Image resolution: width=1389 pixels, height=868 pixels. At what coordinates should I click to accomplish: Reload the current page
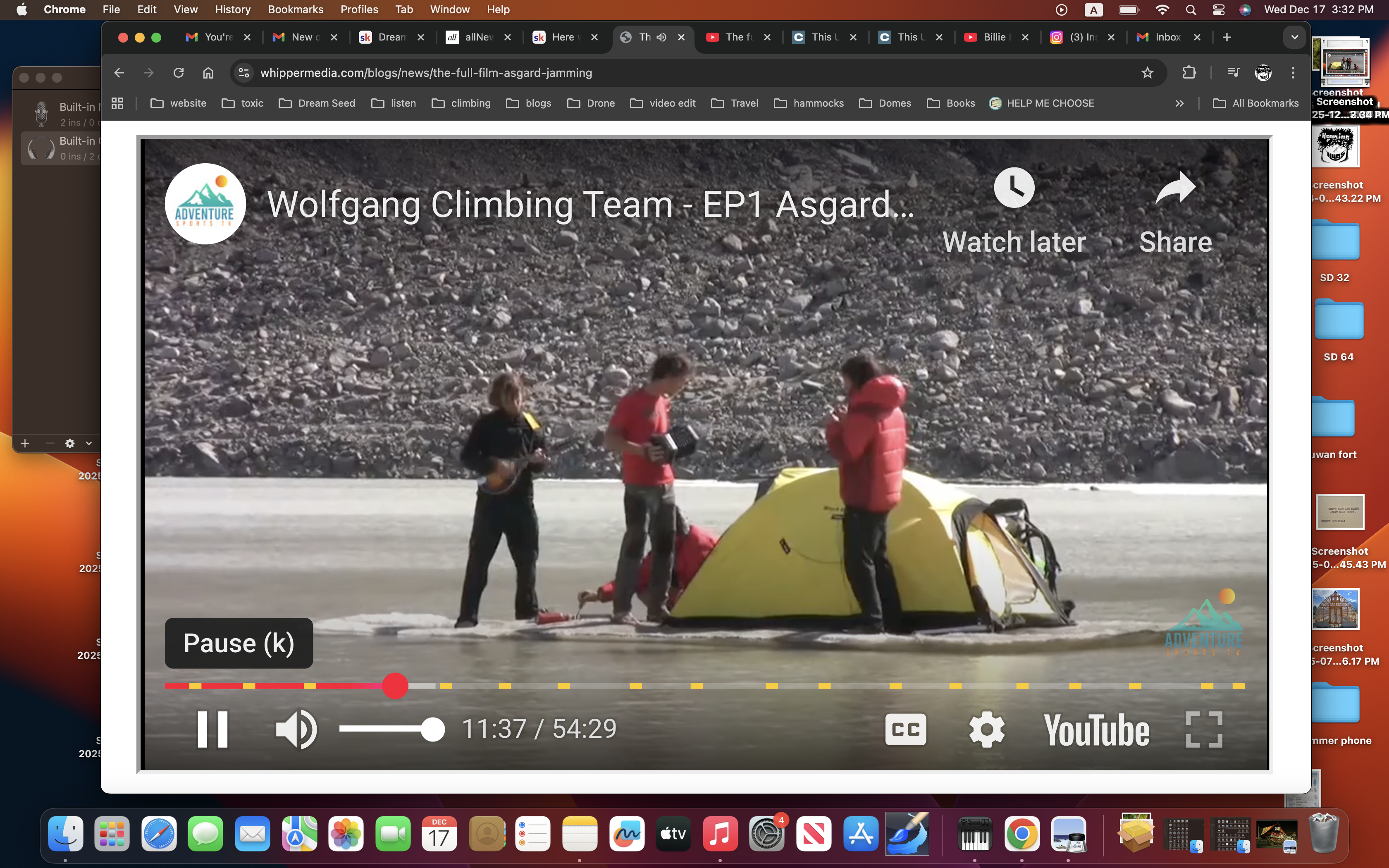(x=179, y=73)
